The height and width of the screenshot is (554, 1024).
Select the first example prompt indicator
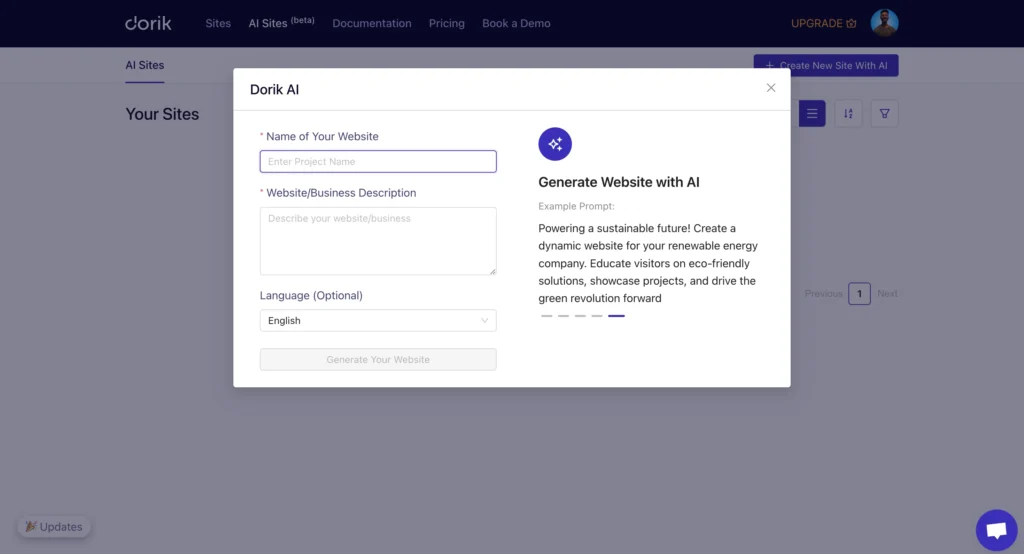pyautogui.click(x=547, y=316)
